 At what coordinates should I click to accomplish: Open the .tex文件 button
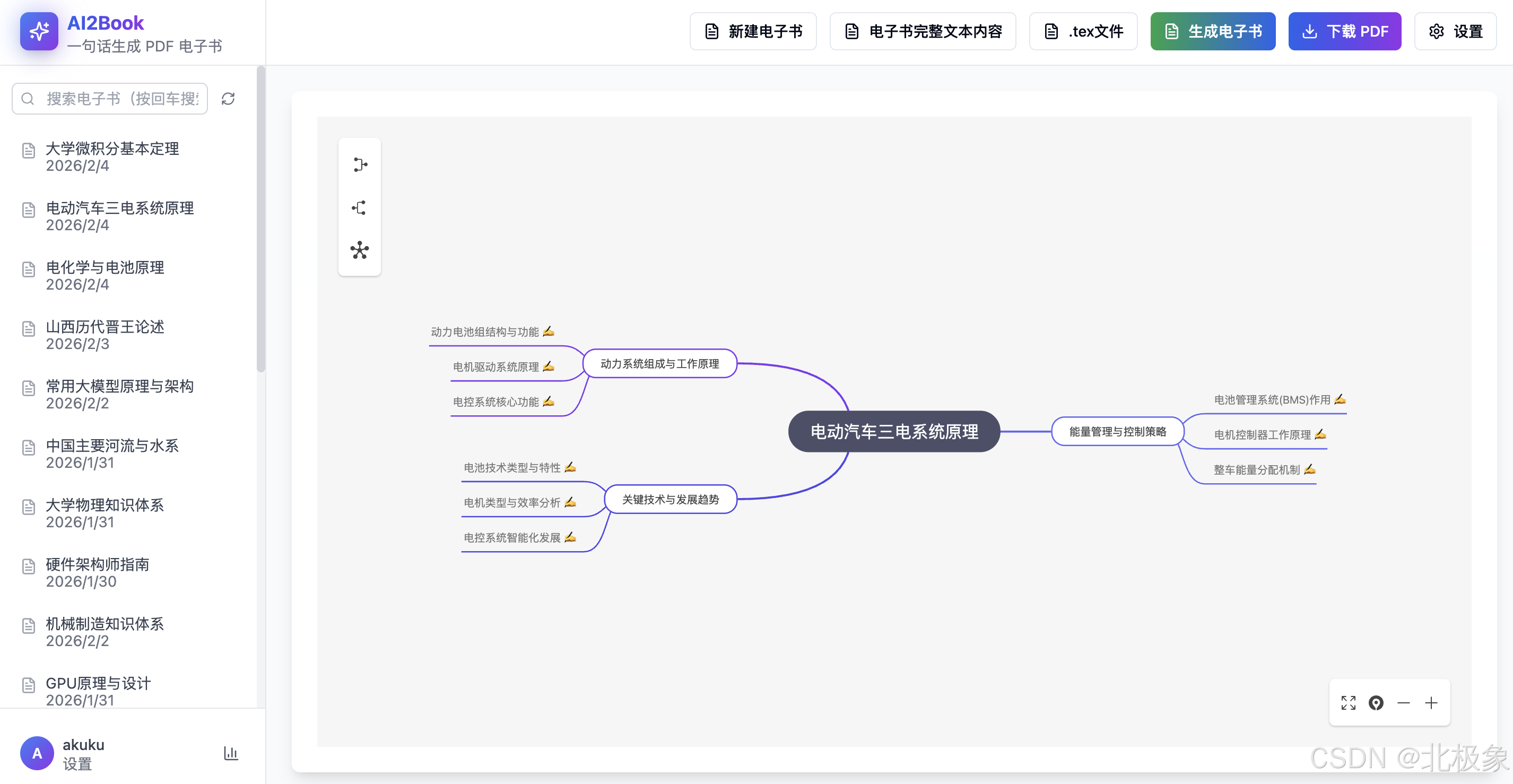(1083, 31)
